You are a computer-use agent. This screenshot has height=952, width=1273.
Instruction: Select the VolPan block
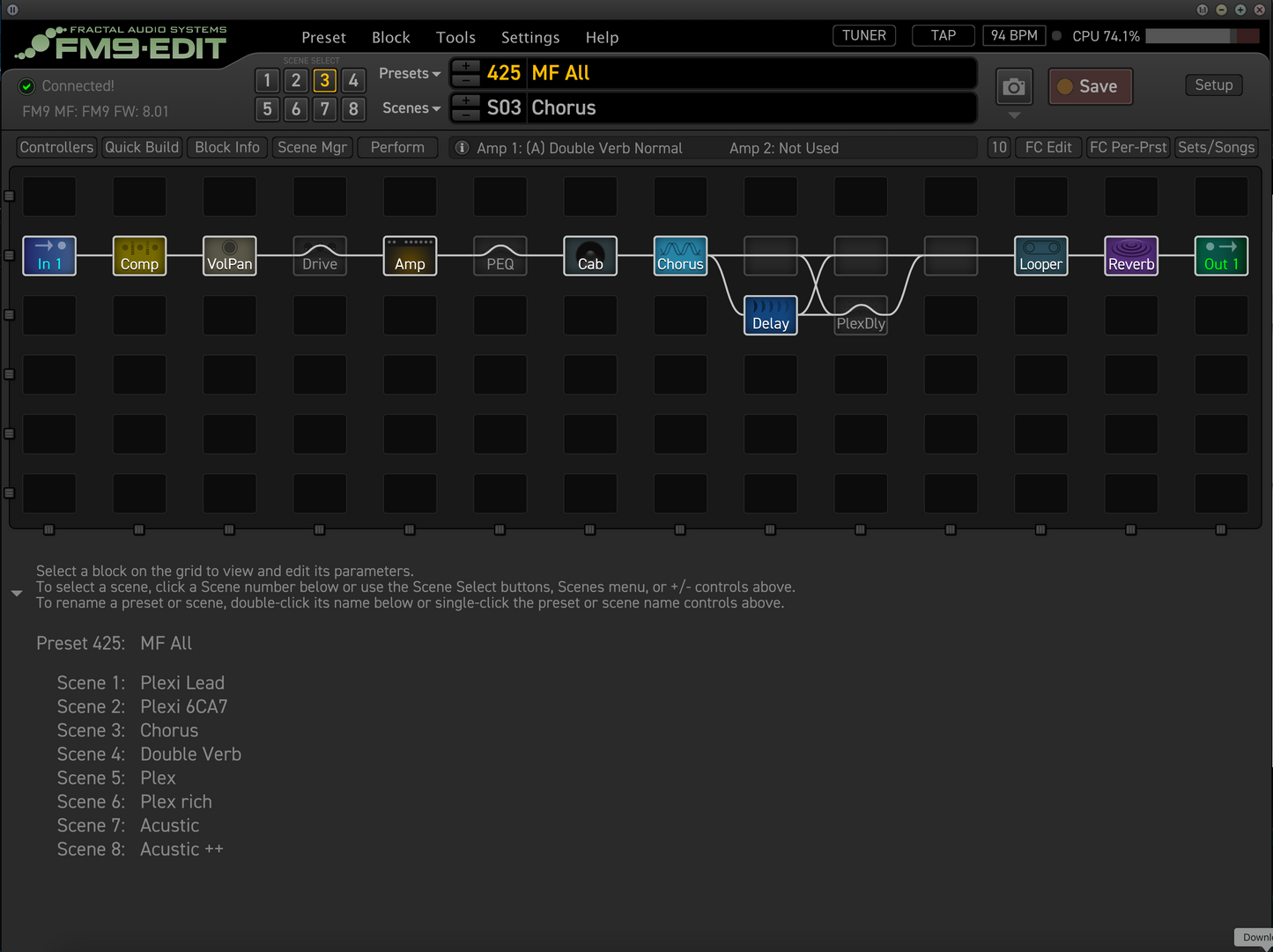[x=229, y=255]
